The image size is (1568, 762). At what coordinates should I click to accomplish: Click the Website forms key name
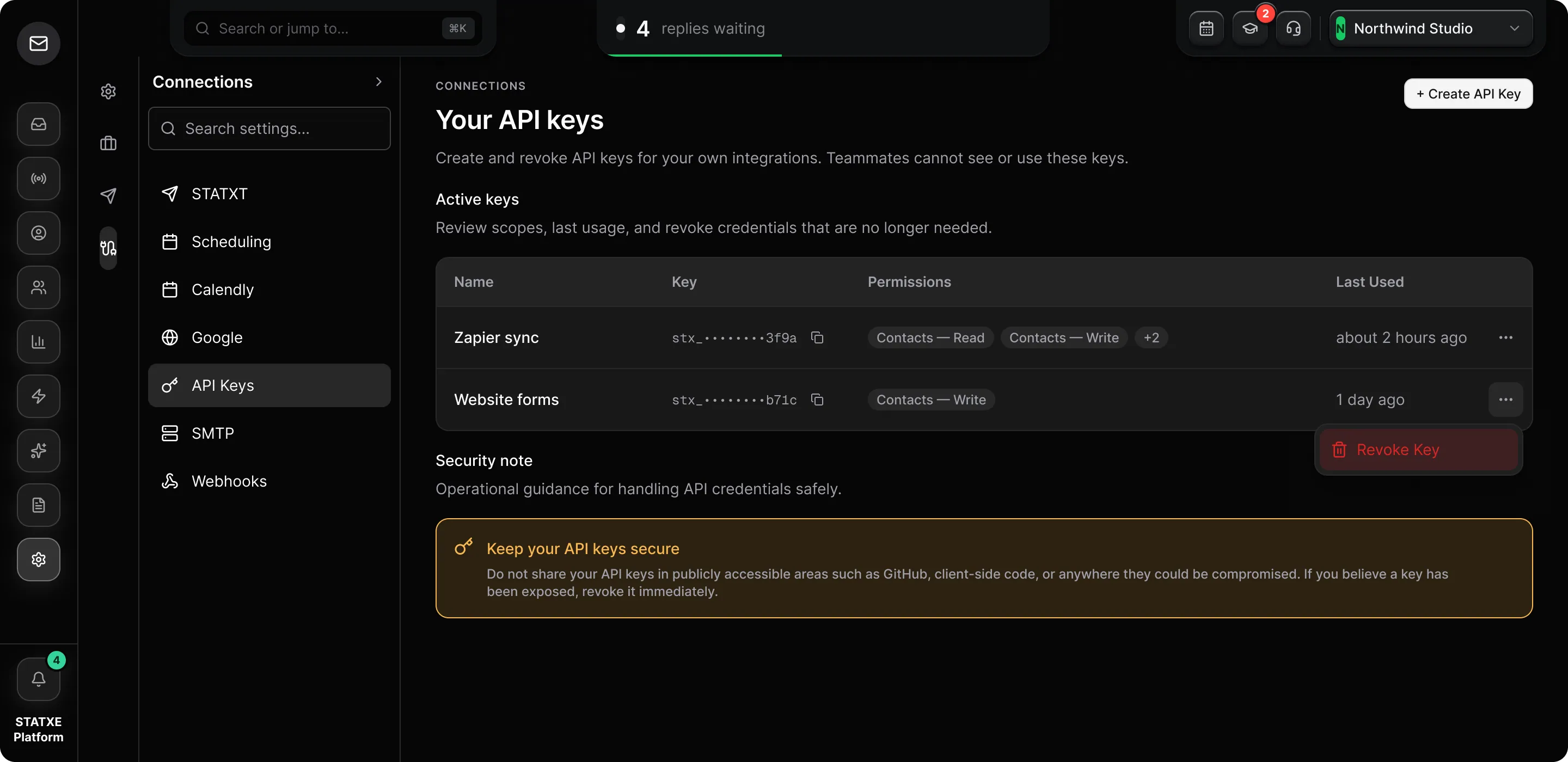pos(506,400)
